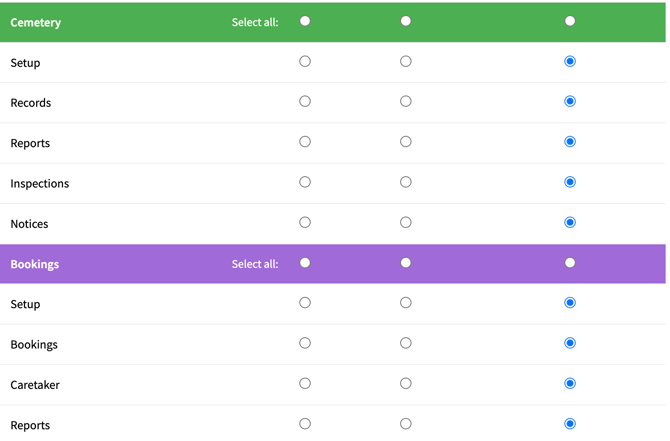This screenshot has height=441, width=670.
Task: Select middle Select all radio in Cemetery header
Action: click(x=405, y=21)
